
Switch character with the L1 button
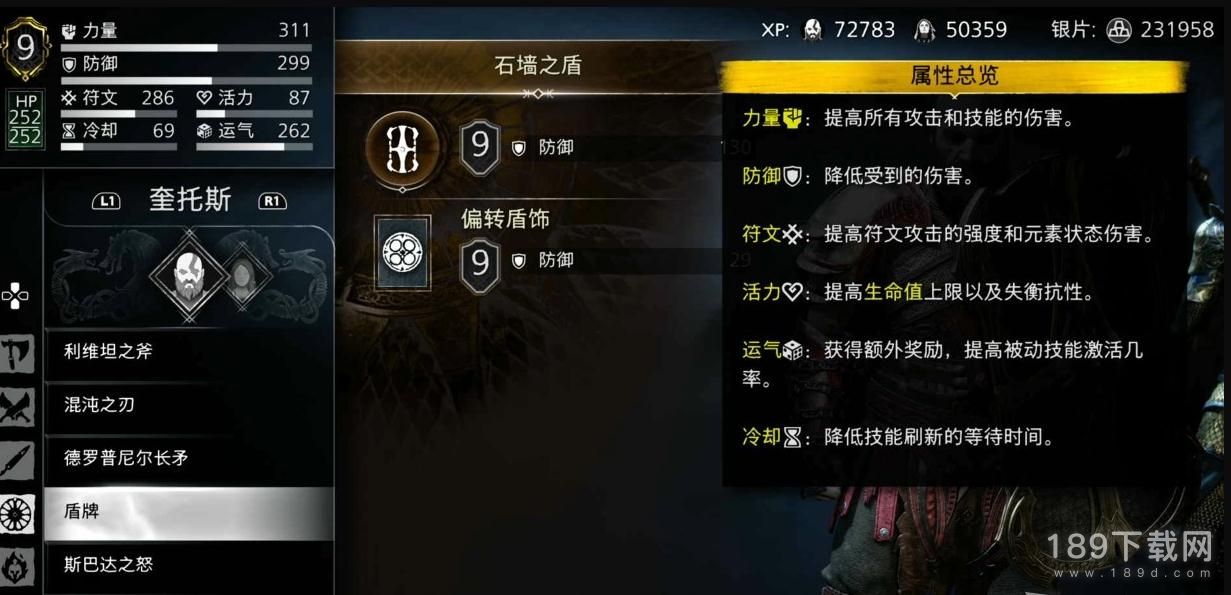[106, 201]
